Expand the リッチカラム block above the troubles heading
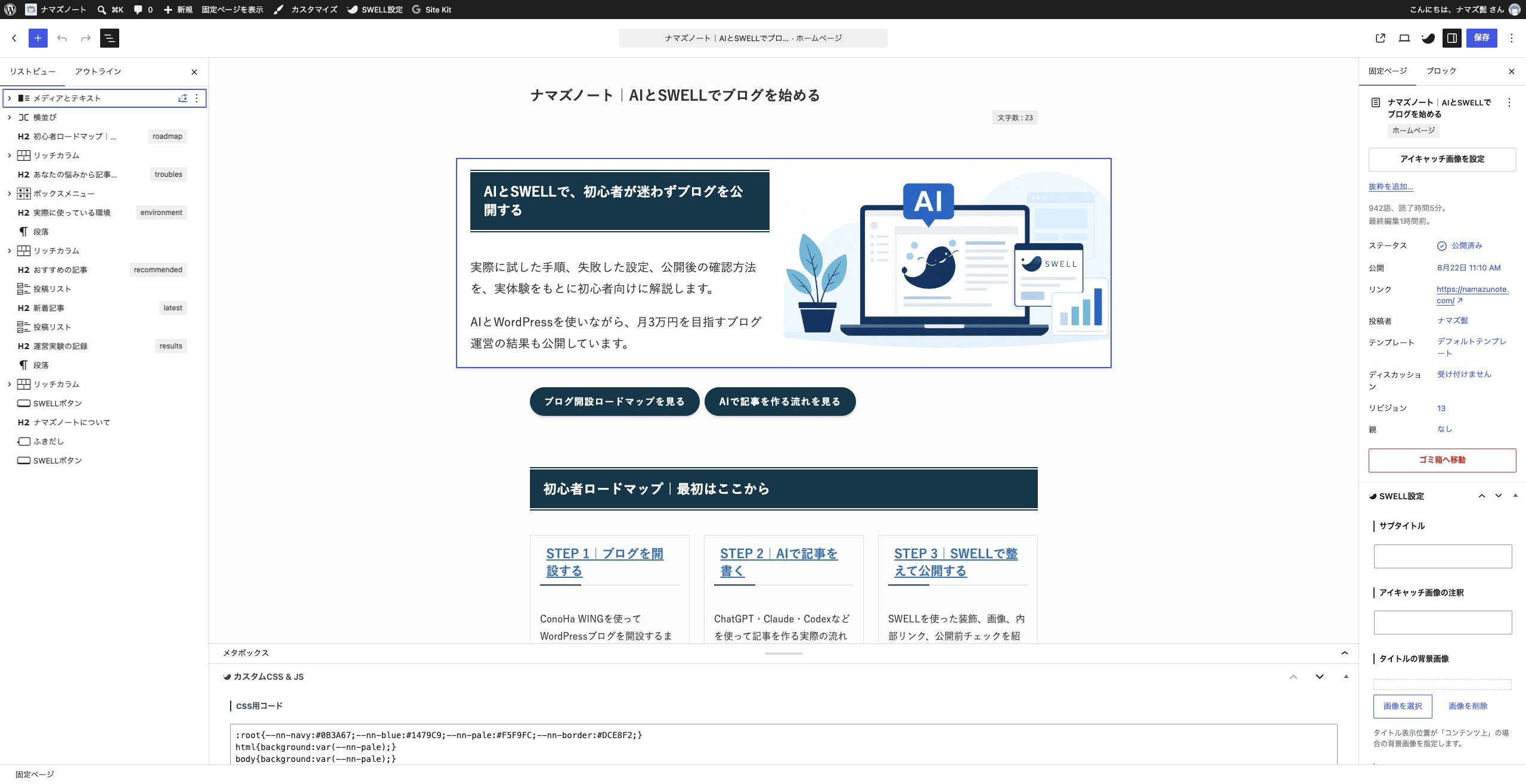The image size is (1526, 784). click(x=10, y=155)
